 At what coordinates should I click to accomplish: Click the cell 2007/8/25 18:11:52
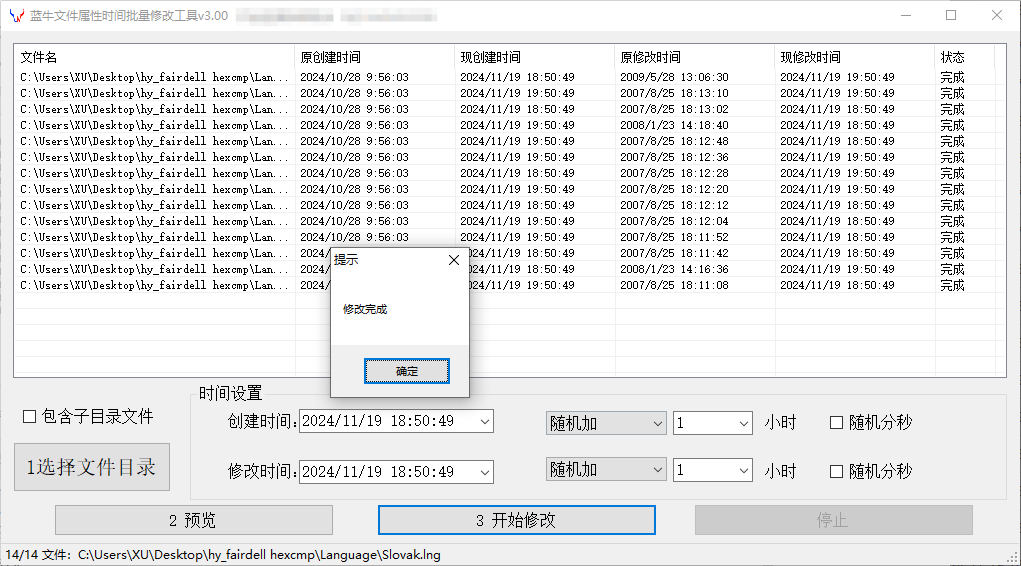click(674, 237)
